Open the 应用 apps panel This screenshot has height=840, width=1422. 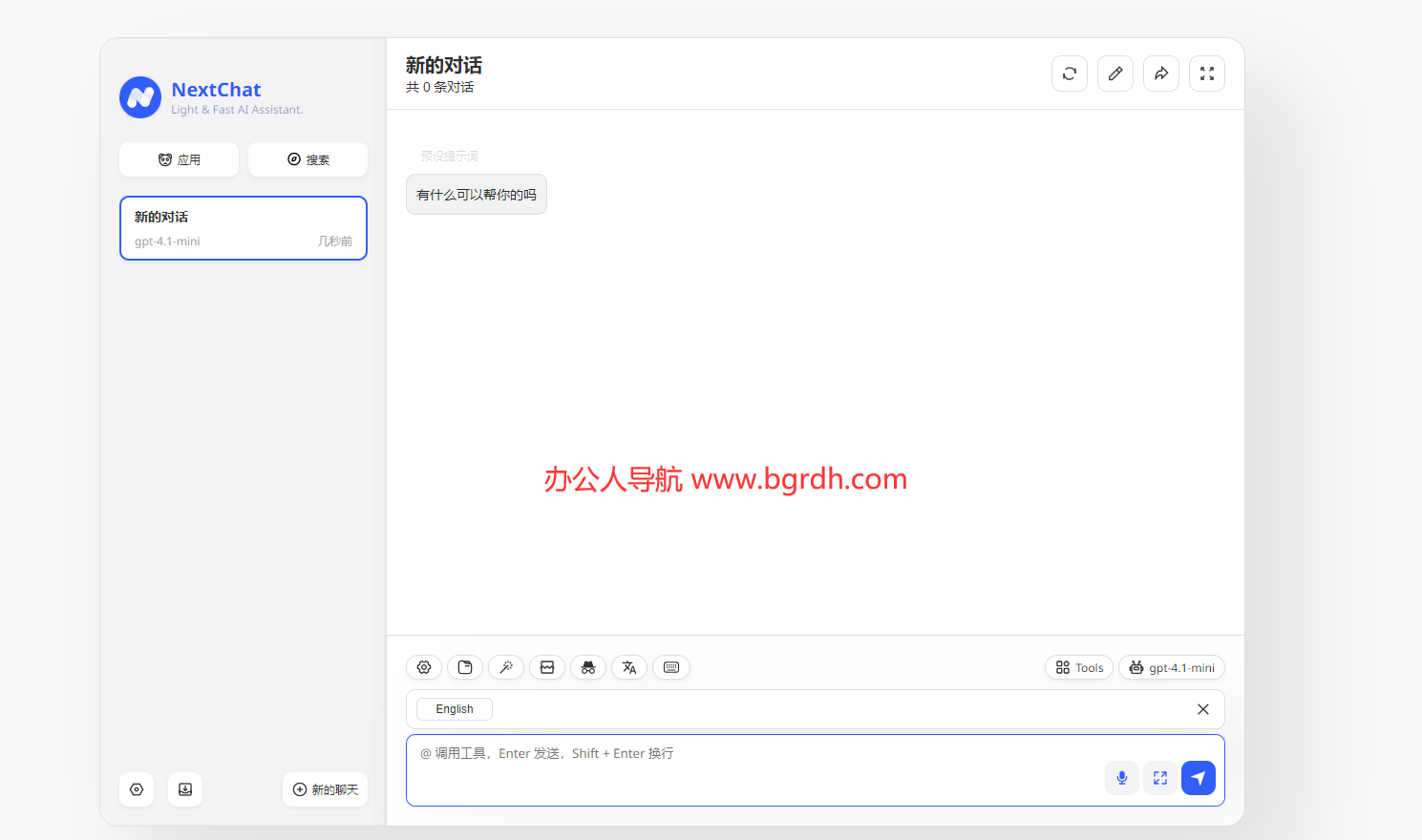(179, 159)
